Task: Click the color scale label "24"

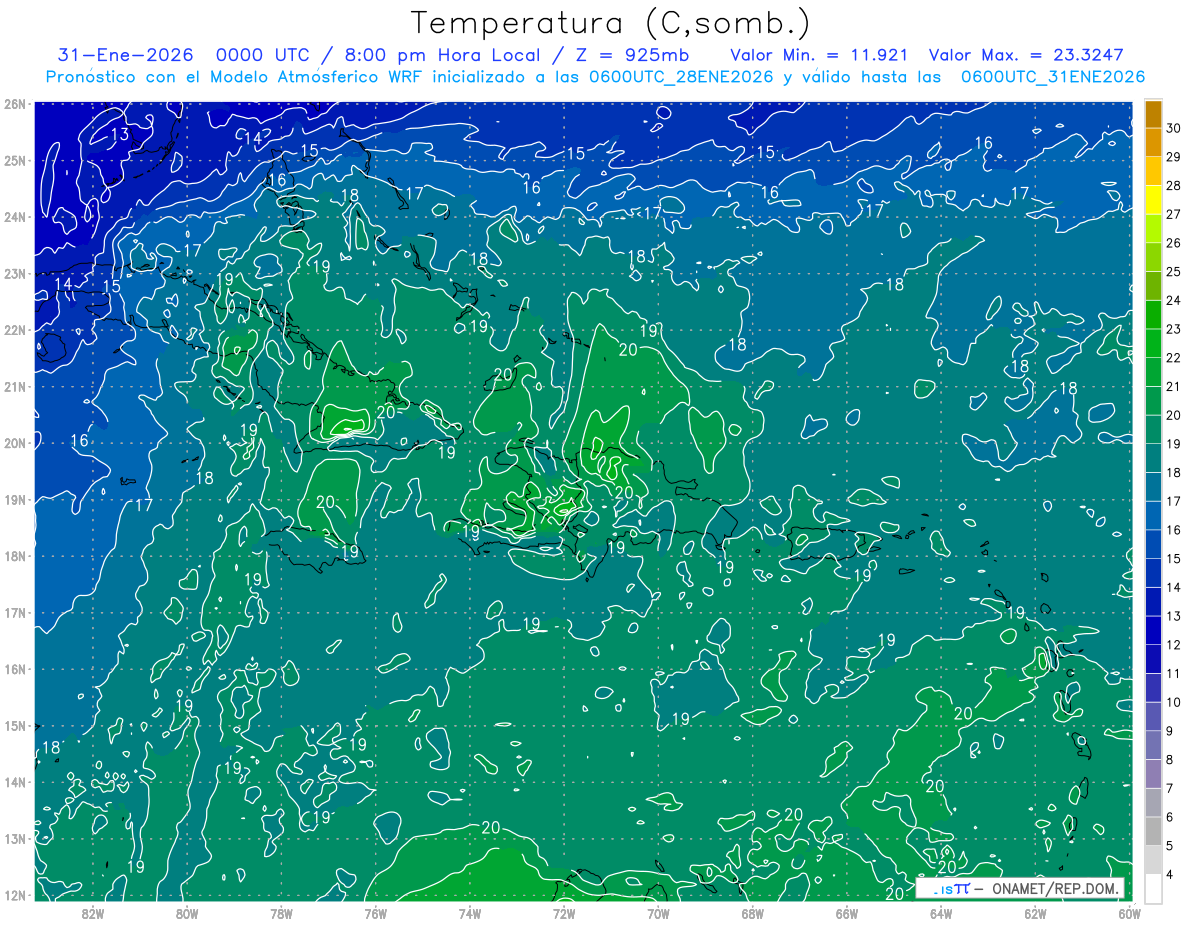Action: (1174, 300)
